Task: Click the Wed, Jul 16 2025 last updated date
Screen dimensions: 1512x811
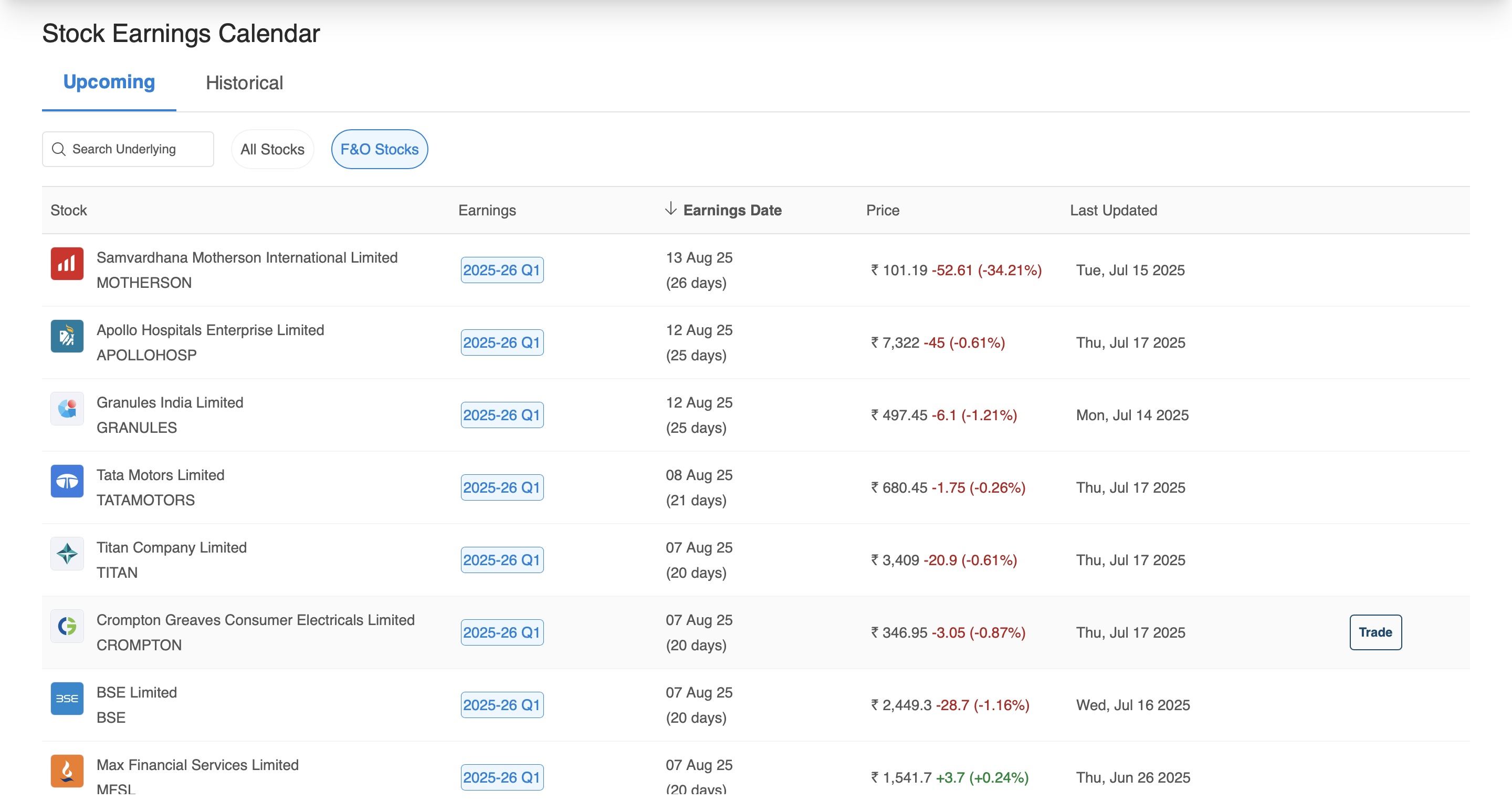Action: point(1133,705)
